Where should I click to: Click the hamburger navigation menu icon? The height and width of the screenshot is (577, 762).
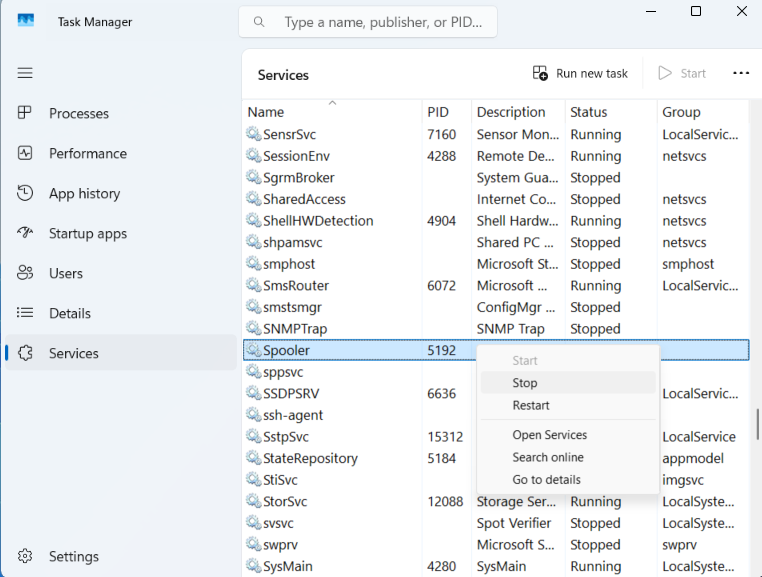point(25,73)
